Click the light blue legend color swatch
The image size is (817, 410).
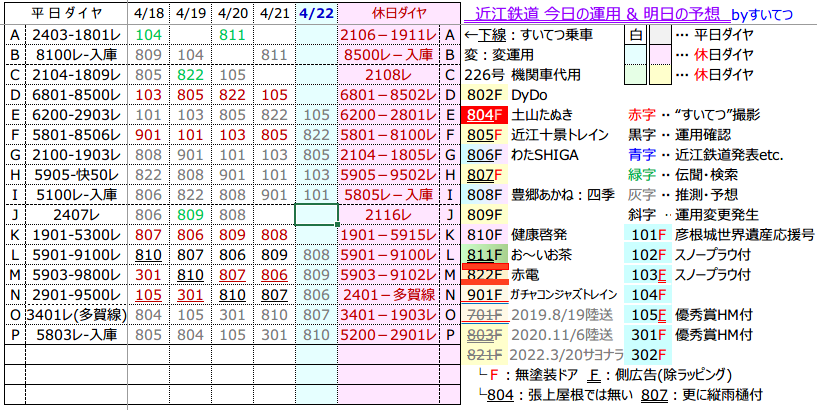click(x=636, y=55)
